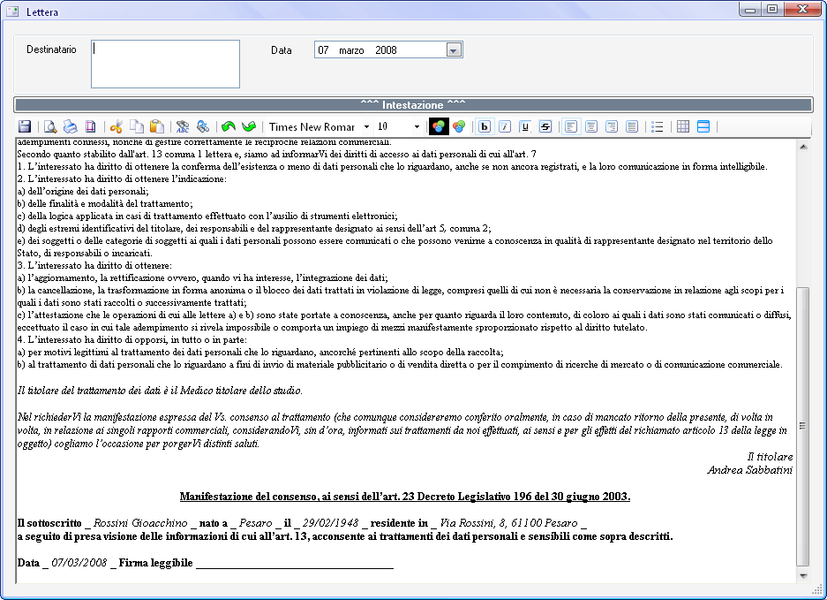Click the italic date '07/03/2008'
The width and height of the screenshot is (827, 600).
click(x=79, y=563)
